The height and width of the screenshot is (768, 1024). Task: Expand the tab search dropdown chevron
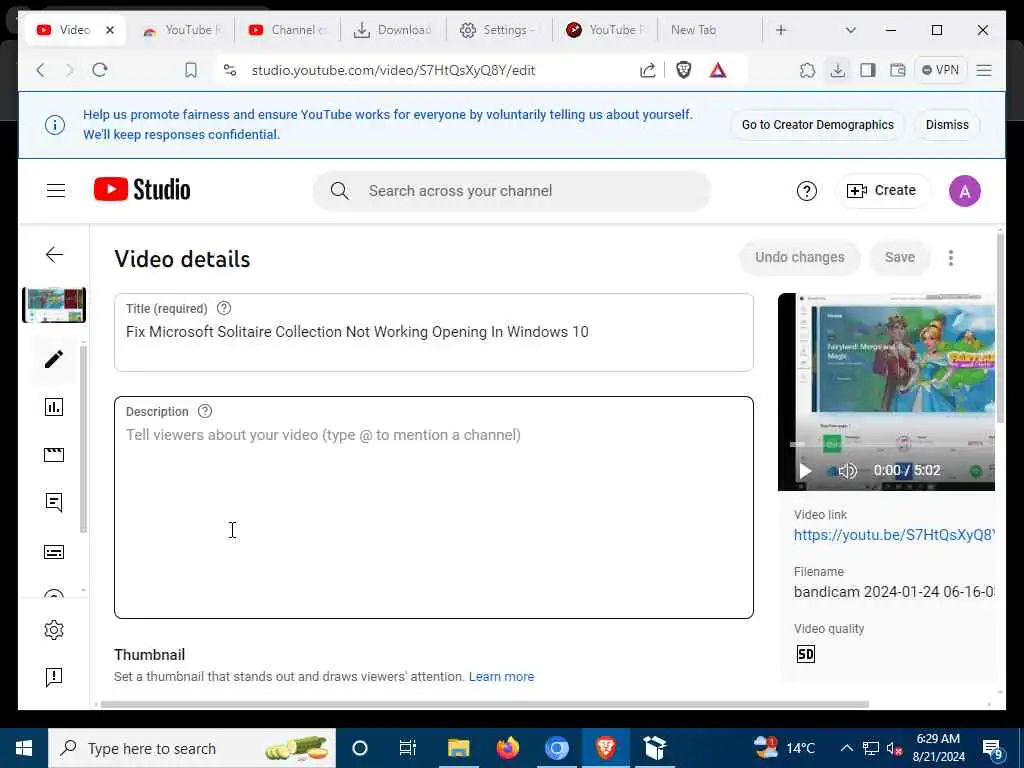pos(850,30)
